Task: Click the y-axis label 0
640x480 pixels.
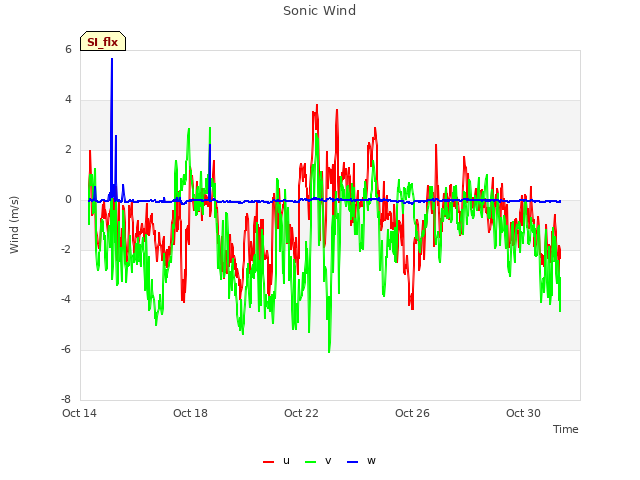Action: (x=68, y=200)
